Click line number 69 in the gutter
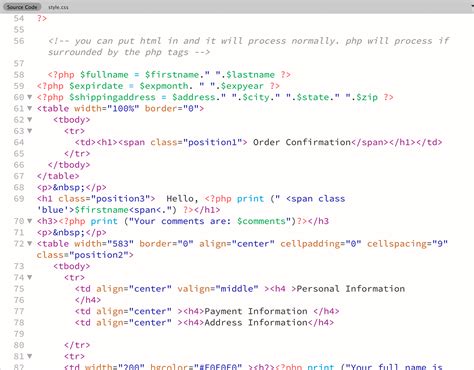 [x=19, y=199]
